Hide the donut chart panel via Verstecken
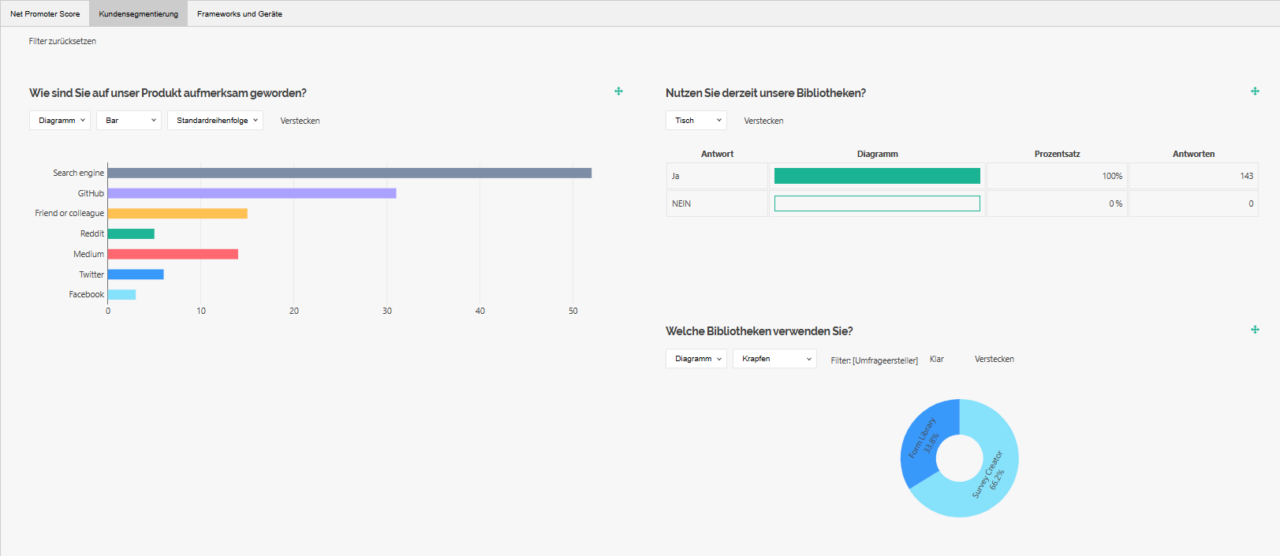 [x=993, y=359]
